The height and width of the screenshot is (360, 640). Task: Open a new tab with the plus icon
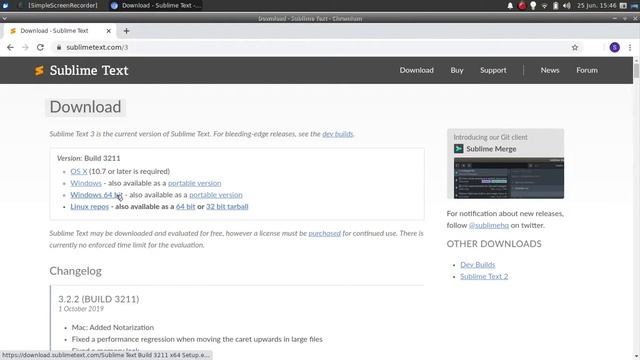tap(126, 31)
